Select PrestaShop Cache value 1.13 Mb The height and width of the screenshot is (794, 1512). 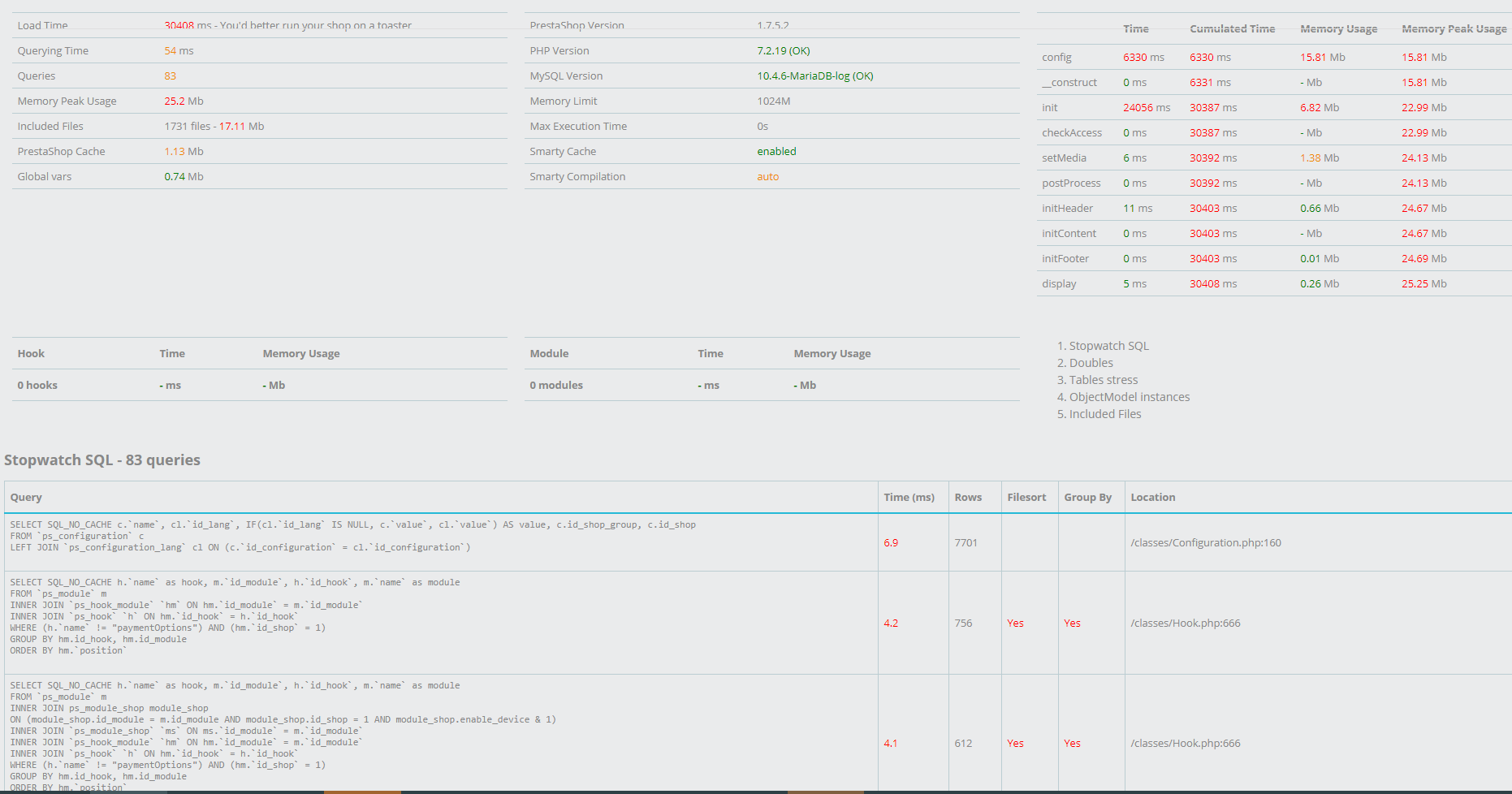(184, 151)
